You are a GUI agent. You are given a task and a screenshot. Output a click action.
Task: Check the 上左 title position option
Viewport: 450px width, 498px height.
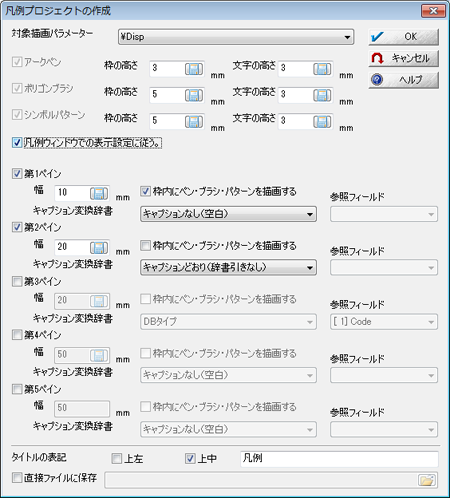click(117, 459)
